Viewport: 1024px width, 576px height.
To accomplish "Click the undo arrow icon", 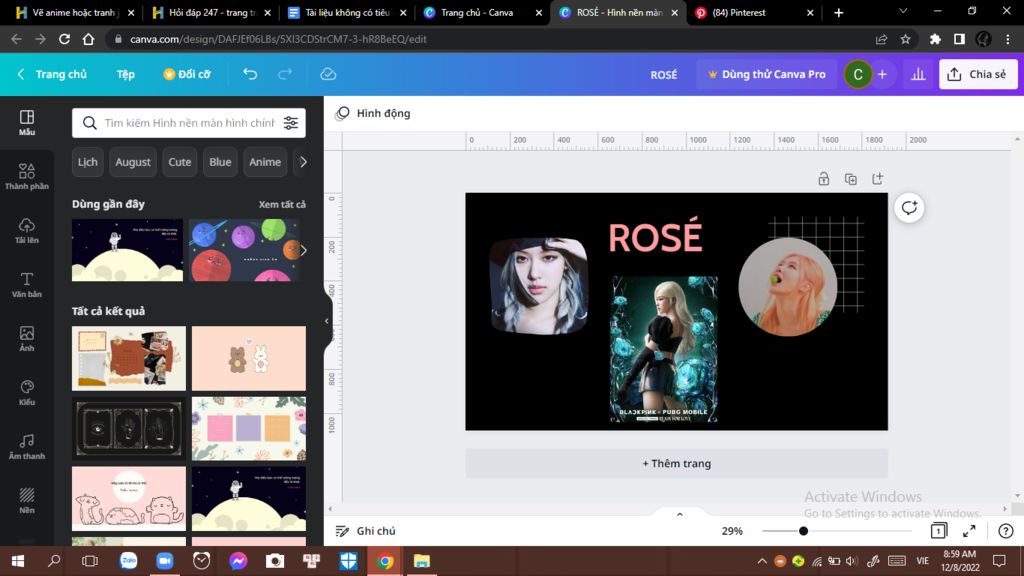I will coord(250,74).
